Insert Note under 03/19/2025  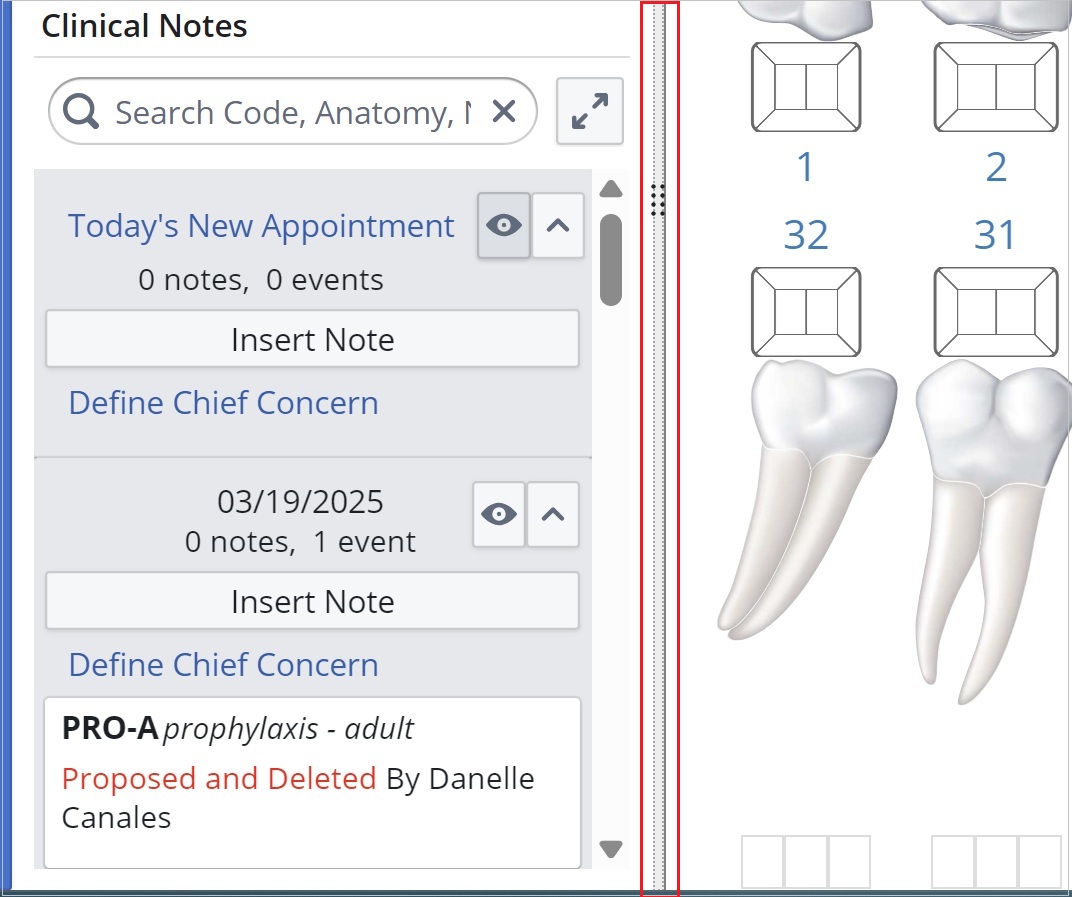click(312, 601)
